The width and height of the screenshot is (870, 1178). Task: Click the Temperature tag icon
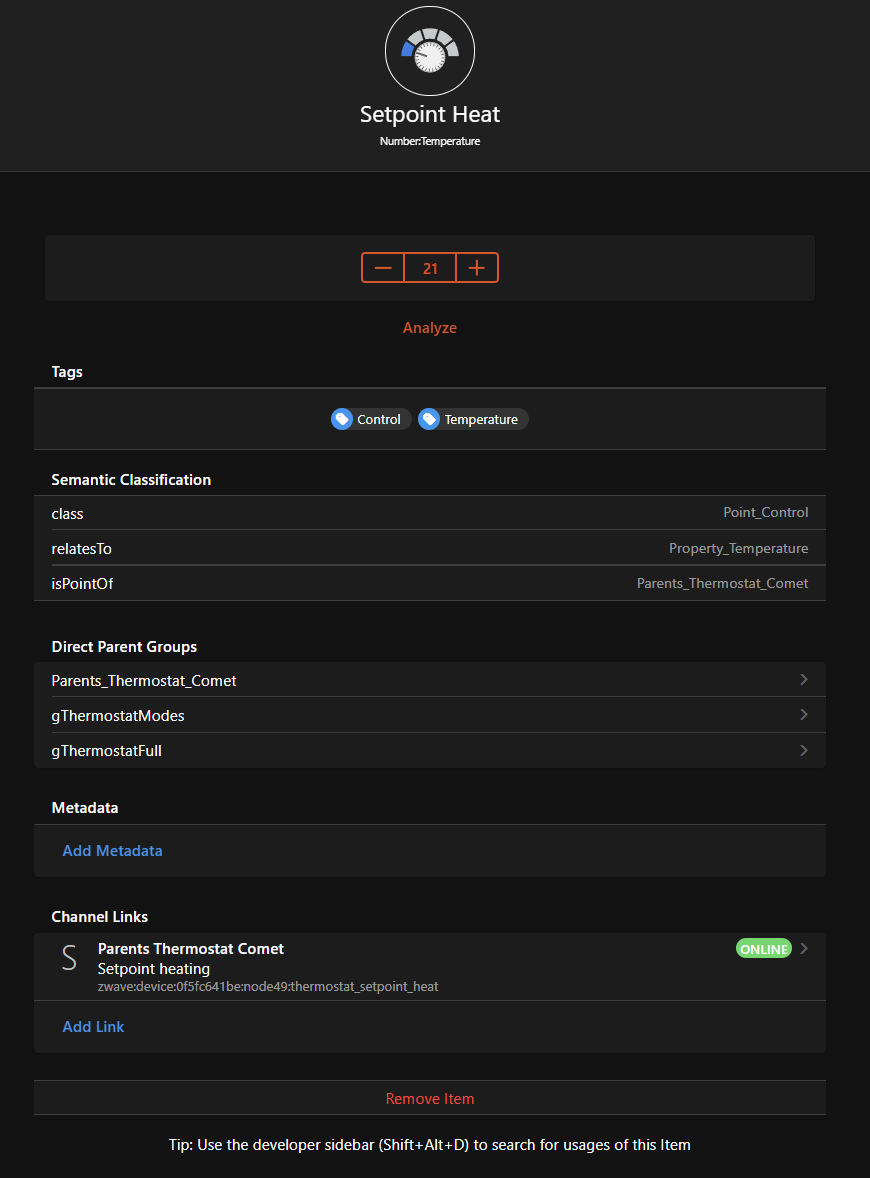429,420
